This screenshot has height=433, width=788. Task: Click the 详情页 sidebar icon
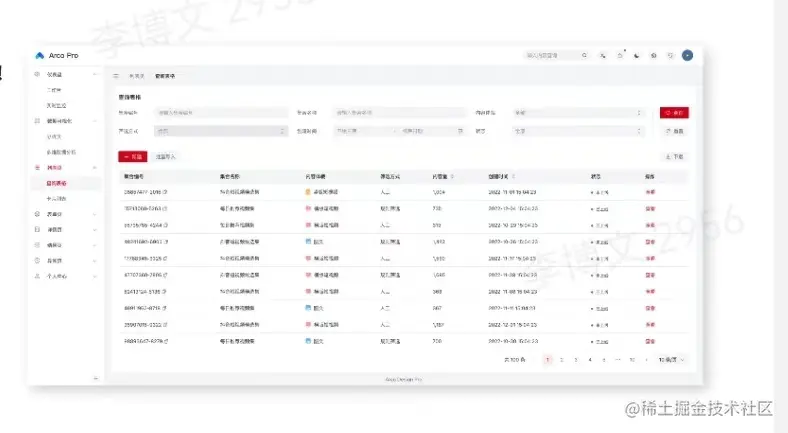tap(37, 230)
